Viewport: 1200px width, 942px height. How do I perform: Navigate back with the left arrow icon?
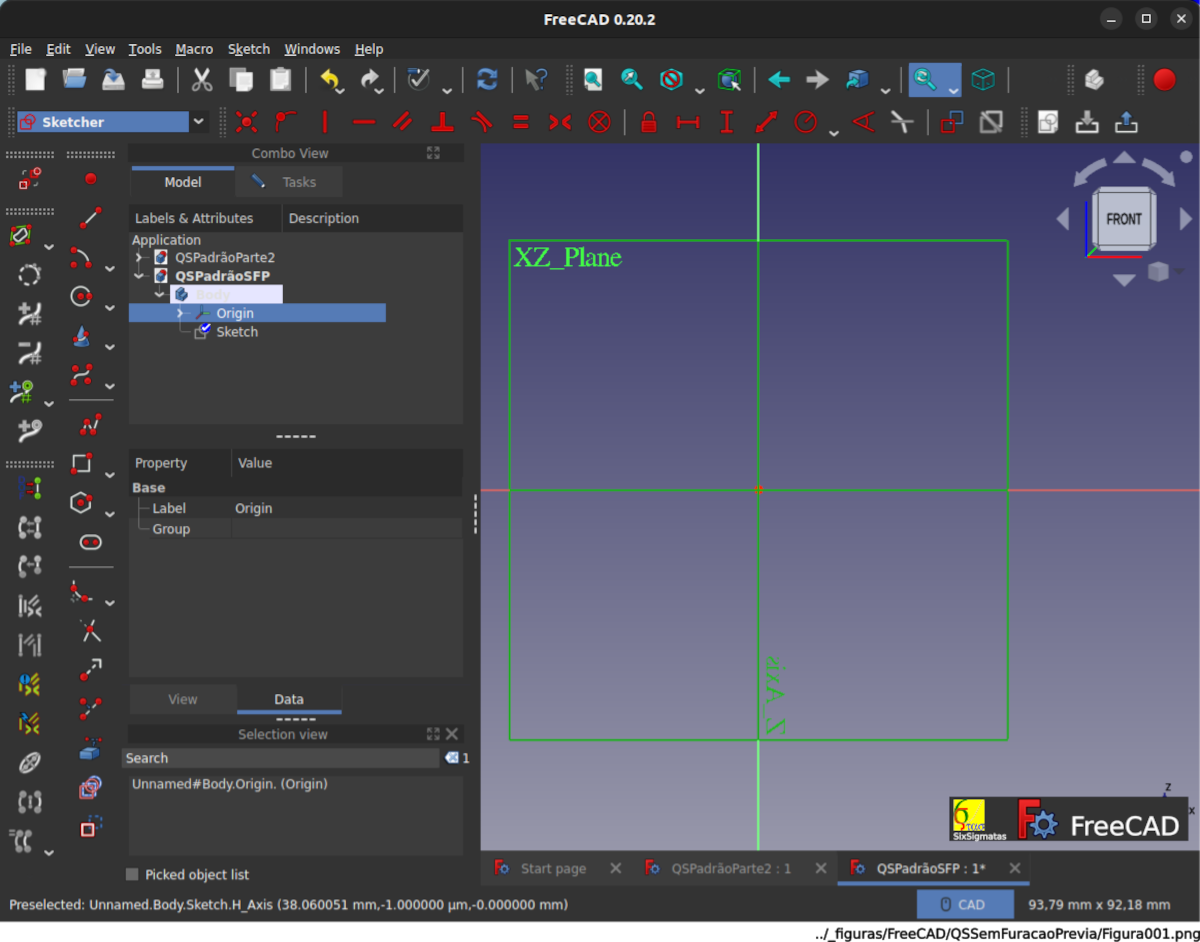(779, 80)
